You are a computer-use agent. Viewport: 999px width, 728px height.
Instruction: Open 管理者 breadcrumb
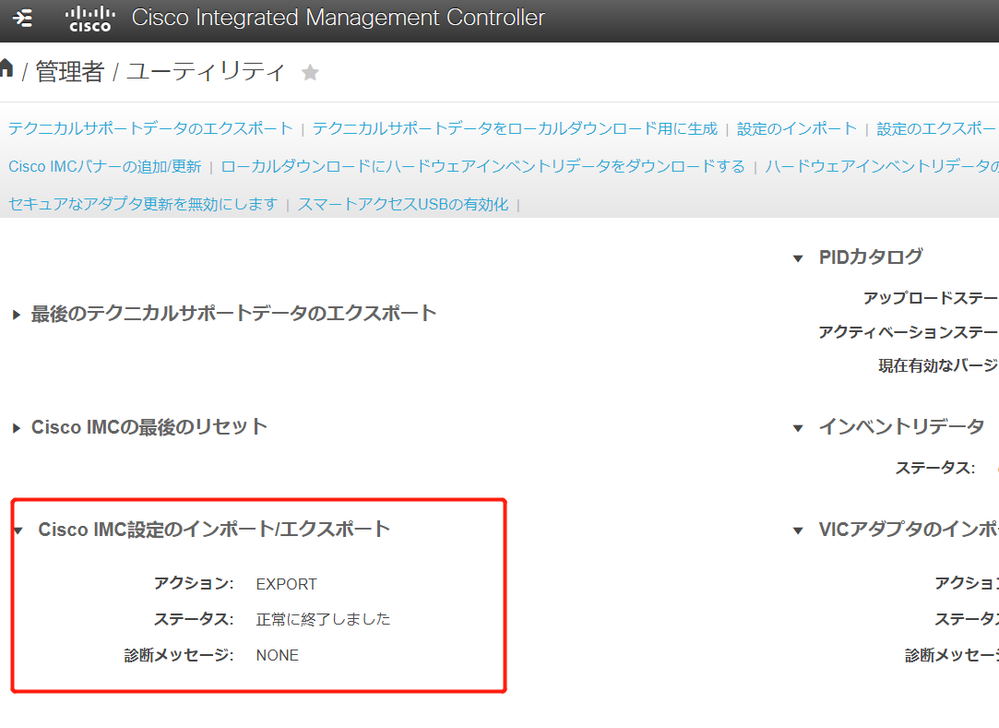point(69,71)
